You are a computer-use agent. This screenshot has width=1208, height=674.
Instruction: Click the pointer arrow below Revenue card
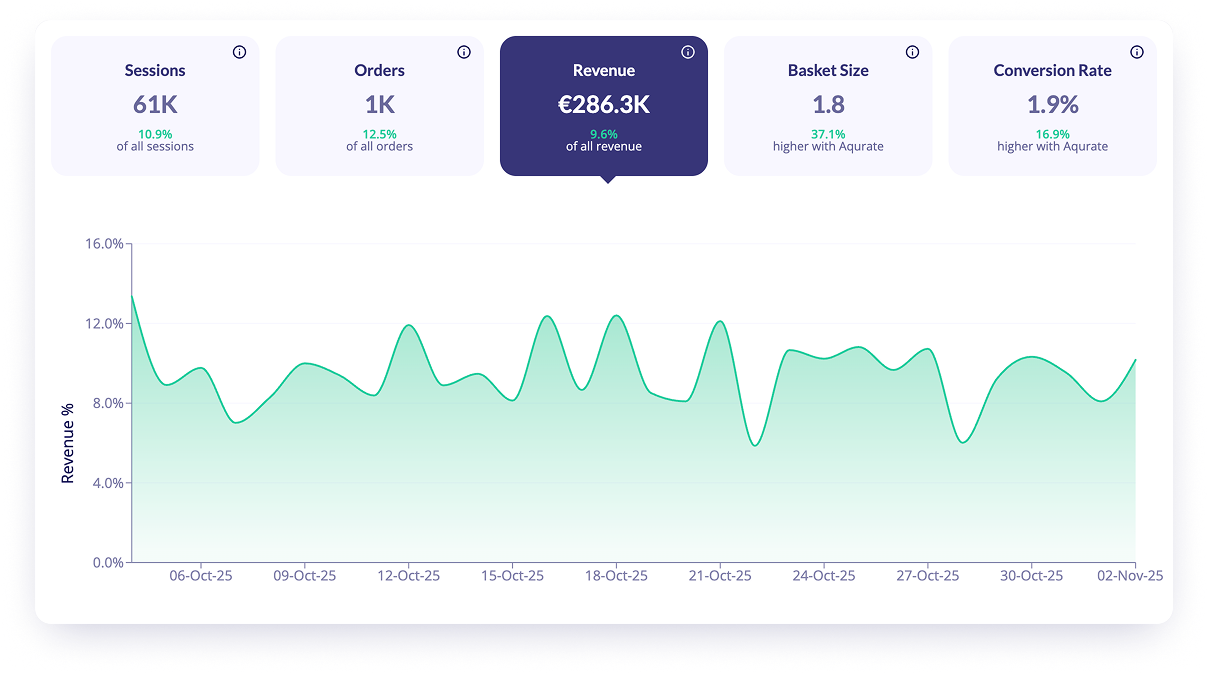[606, 180]
